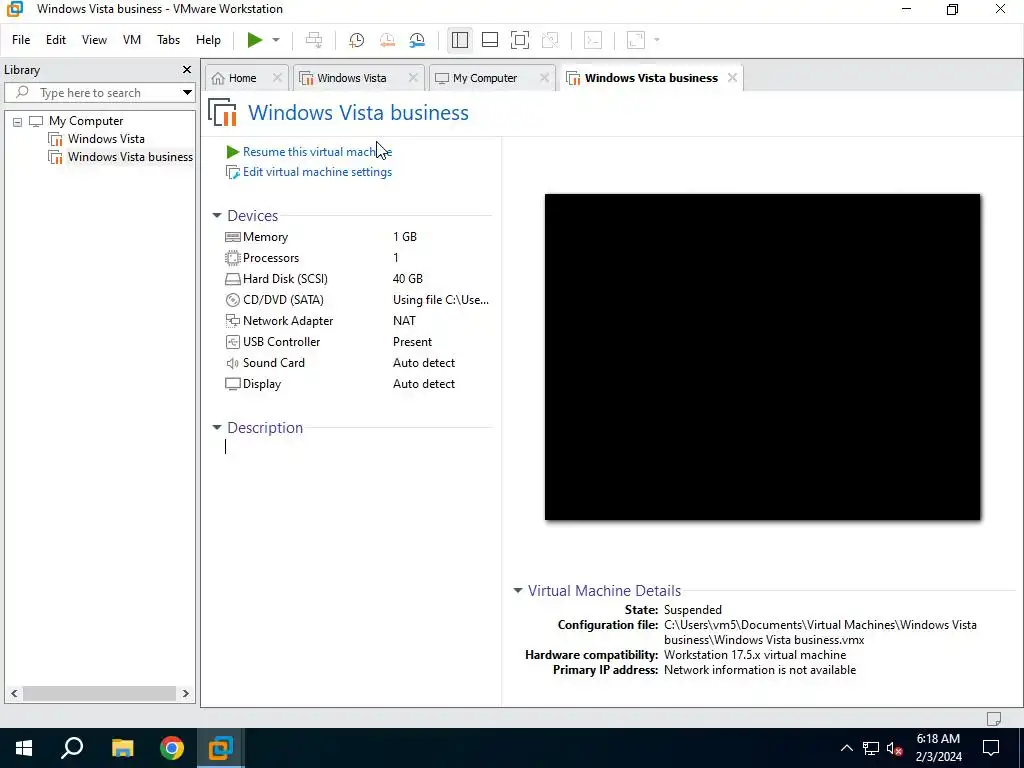Click the black VM screen thumbnail
The image size is (1024, 768).
pos(762,357)
